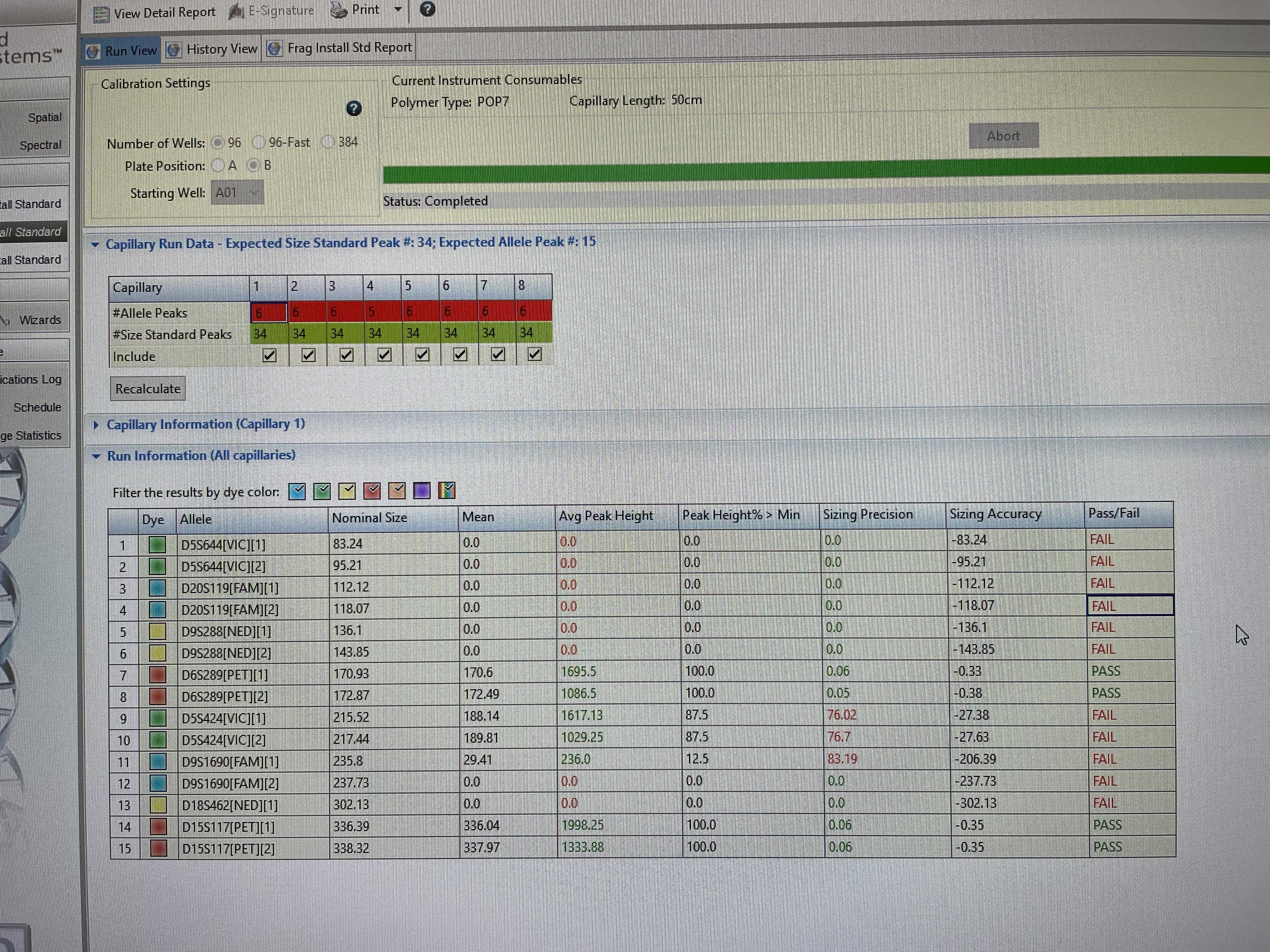
Task: Select the highlighted Install Standard sidebar item
Action: [x=33, y=232]
